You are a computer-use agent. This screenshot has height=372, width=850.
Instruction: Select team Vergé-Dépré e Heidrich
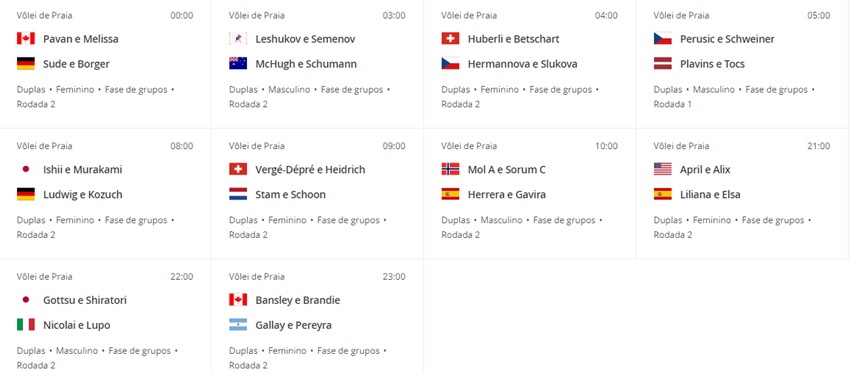[310, 170]
